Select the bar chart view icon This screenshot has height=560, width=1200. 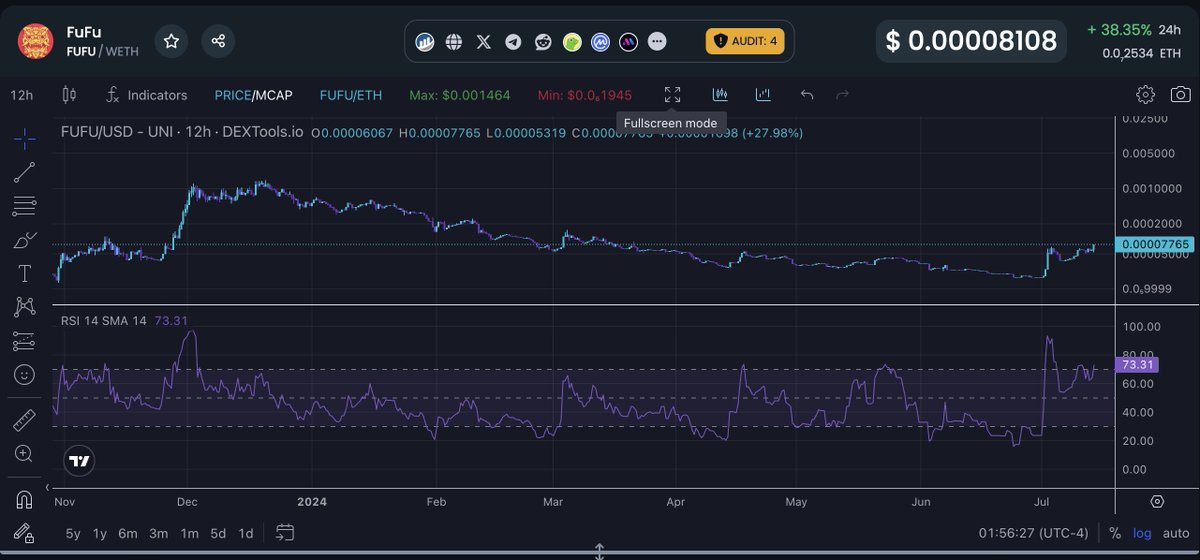[x=763, y=94]
